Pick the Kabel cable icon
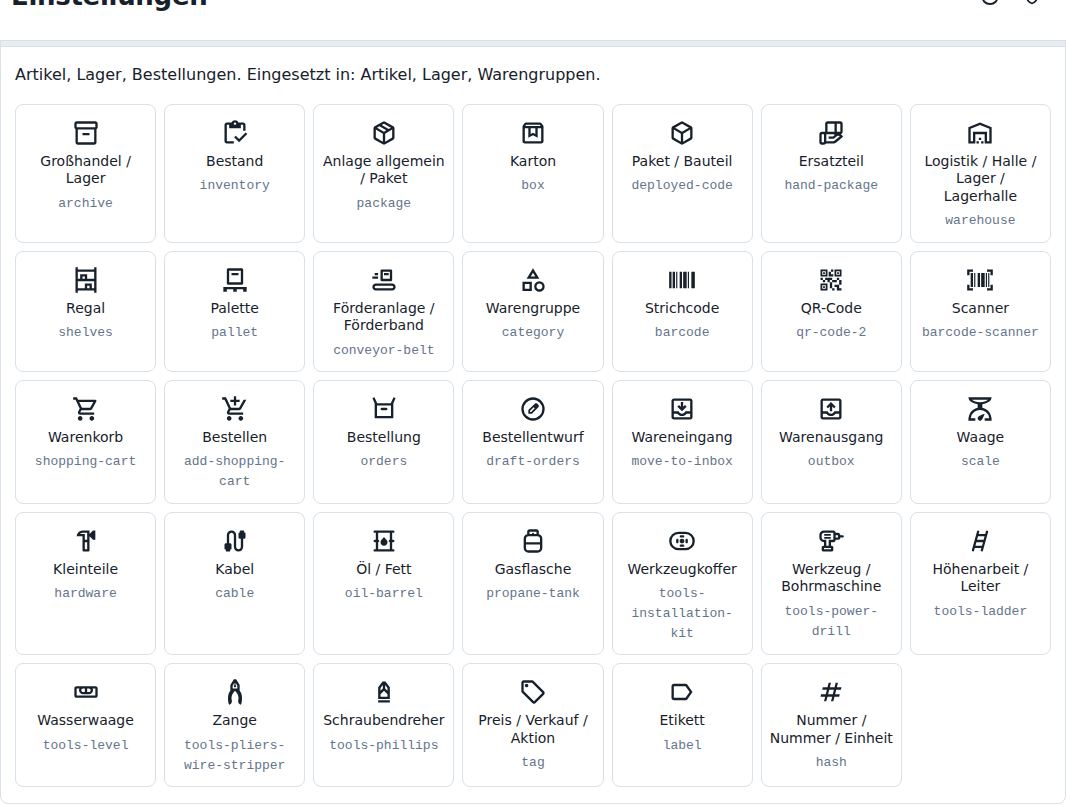The height and width of the screenshot is (805, 1066). [235, 541]
